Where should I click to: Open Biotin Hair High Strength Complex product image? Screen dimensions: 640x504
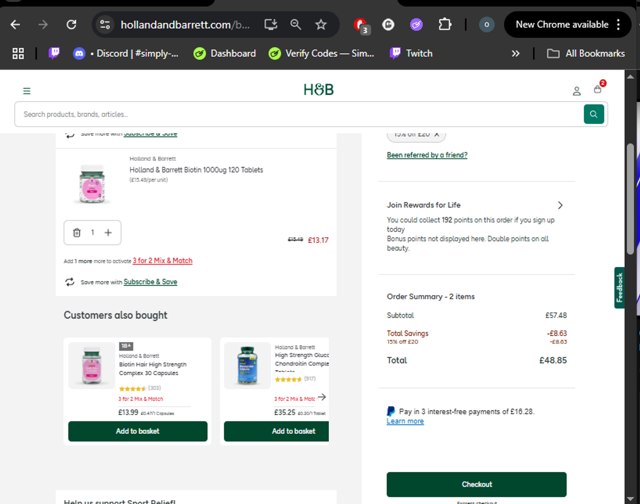91,366
